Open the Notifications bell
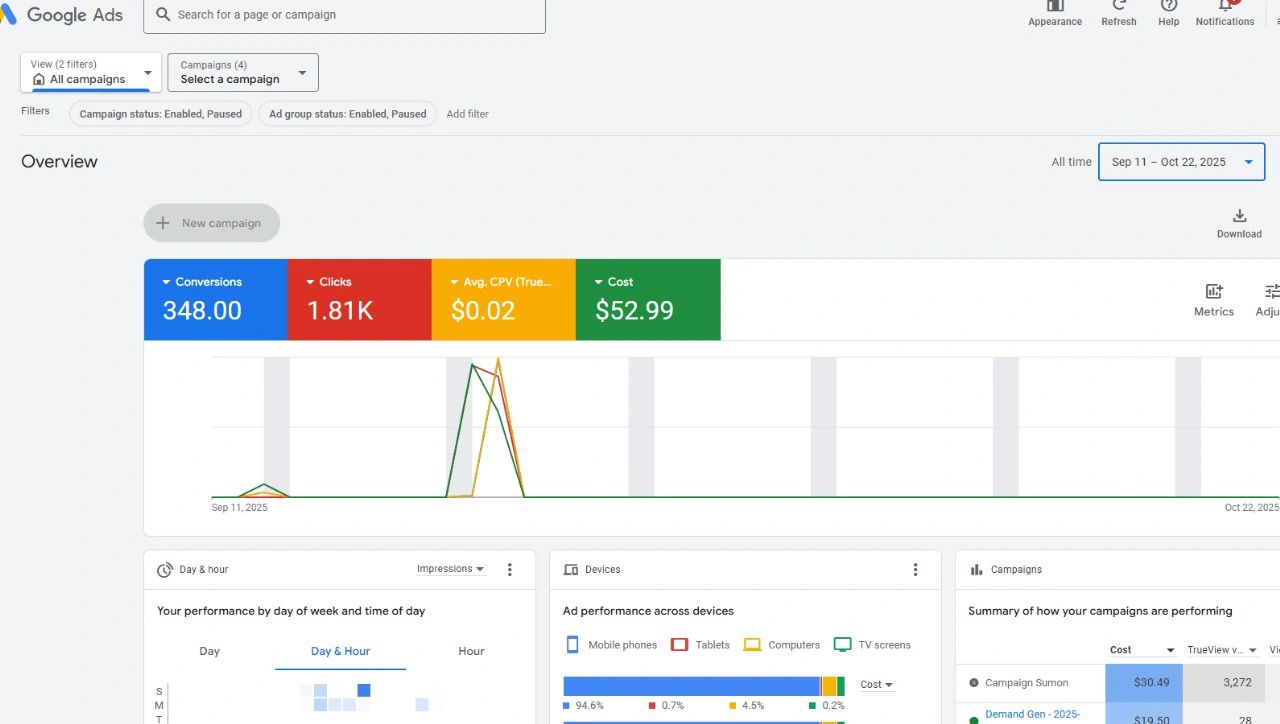 [x=1225, y=6]
